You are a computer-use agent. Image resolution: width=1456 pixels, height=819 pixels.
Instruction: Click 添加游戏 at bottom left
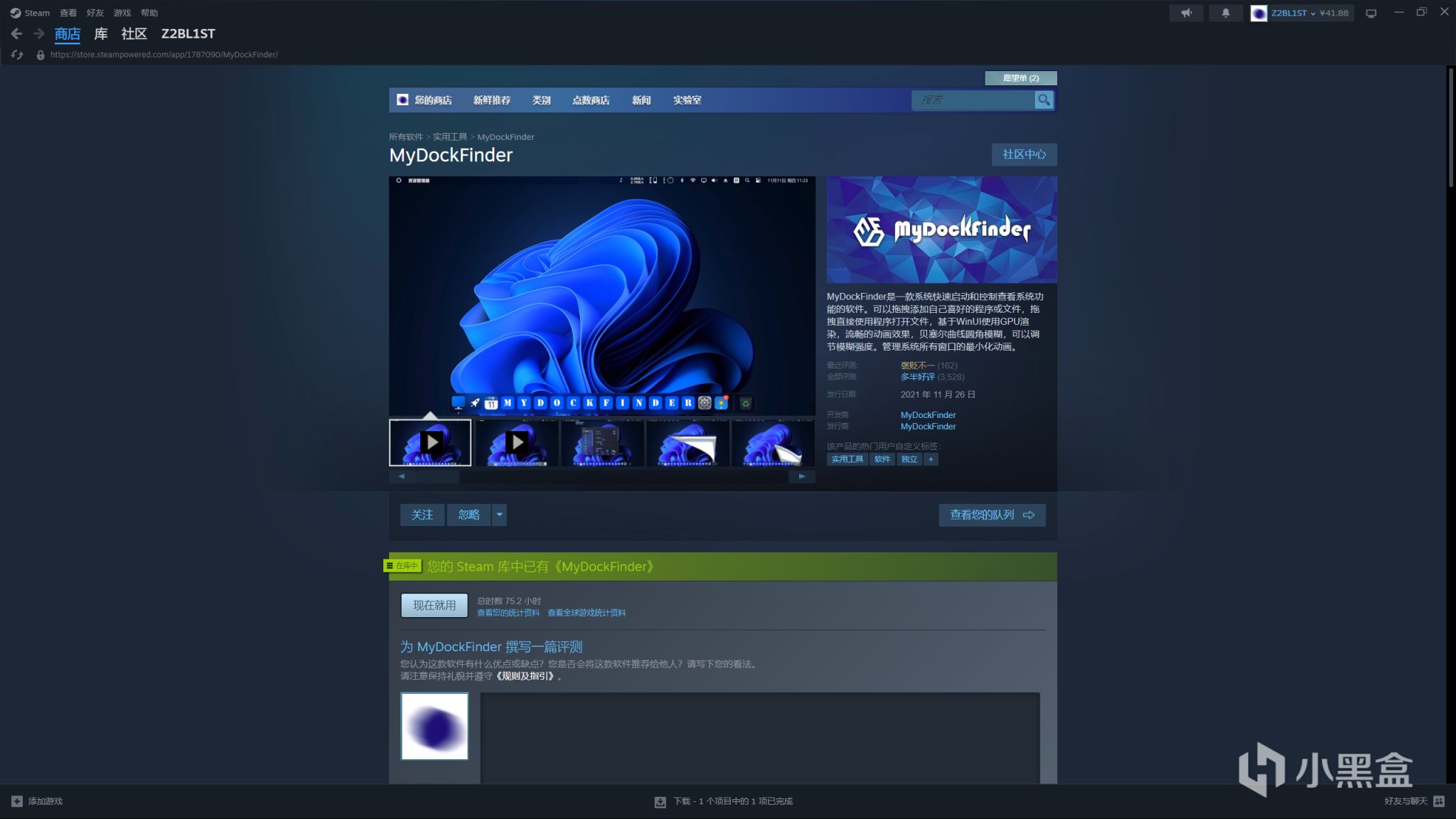(x=37, y=801)
